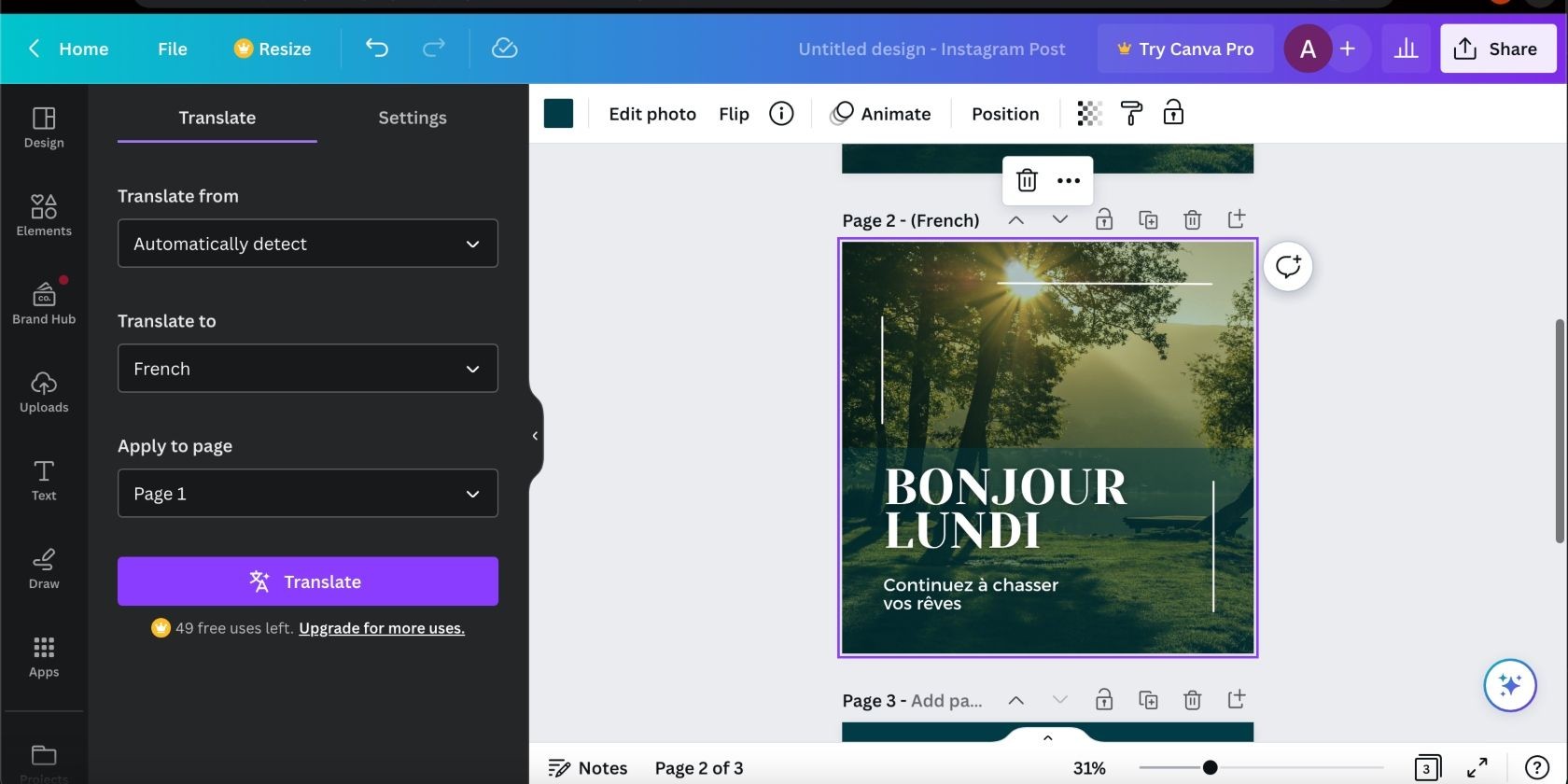
Task: Switch to the Translate tab
Action: [x=217, y=118]
